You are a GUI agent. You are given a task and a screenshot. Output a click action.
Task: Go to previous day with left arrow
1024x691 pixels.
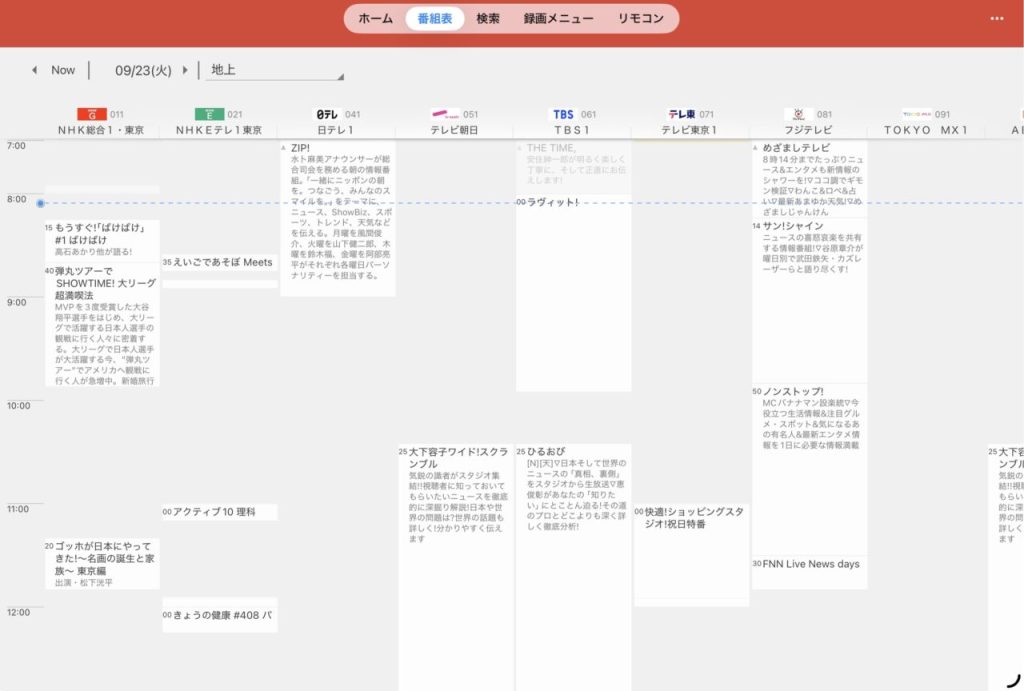(34, 70)
